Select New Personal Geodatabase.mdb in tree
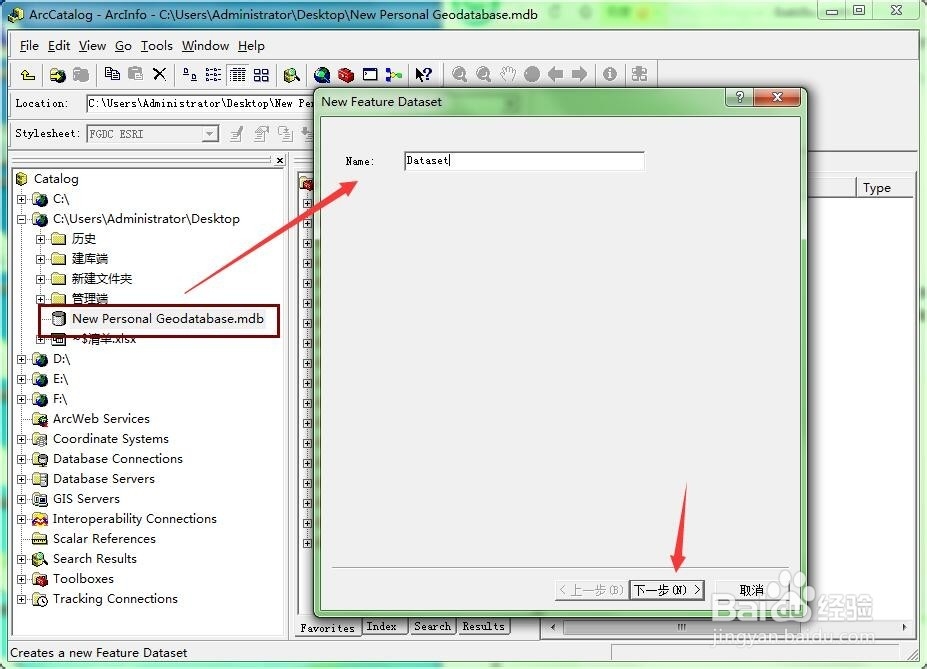927x669 pixels. 167,319
